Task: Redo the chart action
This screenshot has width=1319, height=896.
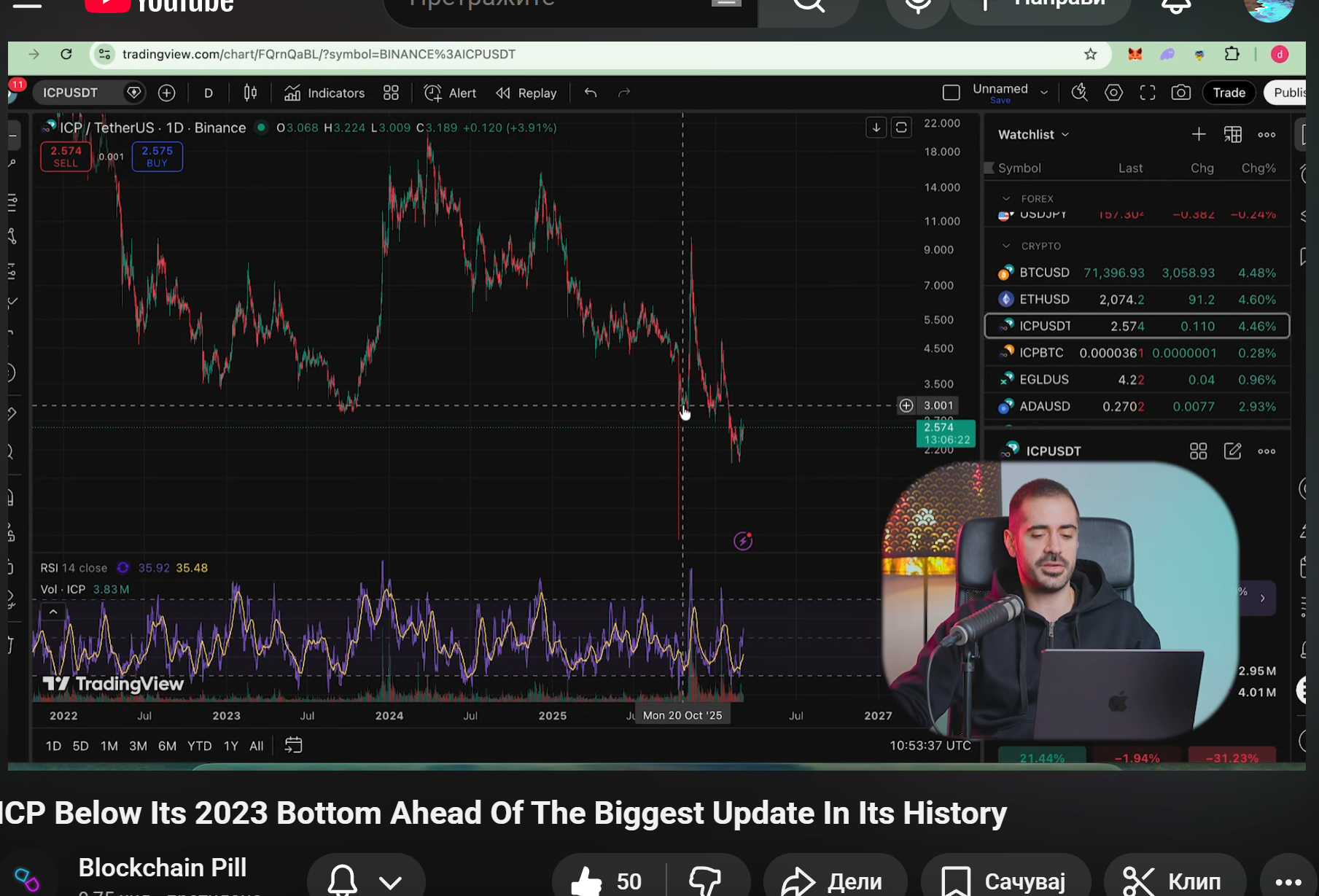Action: 624,93
